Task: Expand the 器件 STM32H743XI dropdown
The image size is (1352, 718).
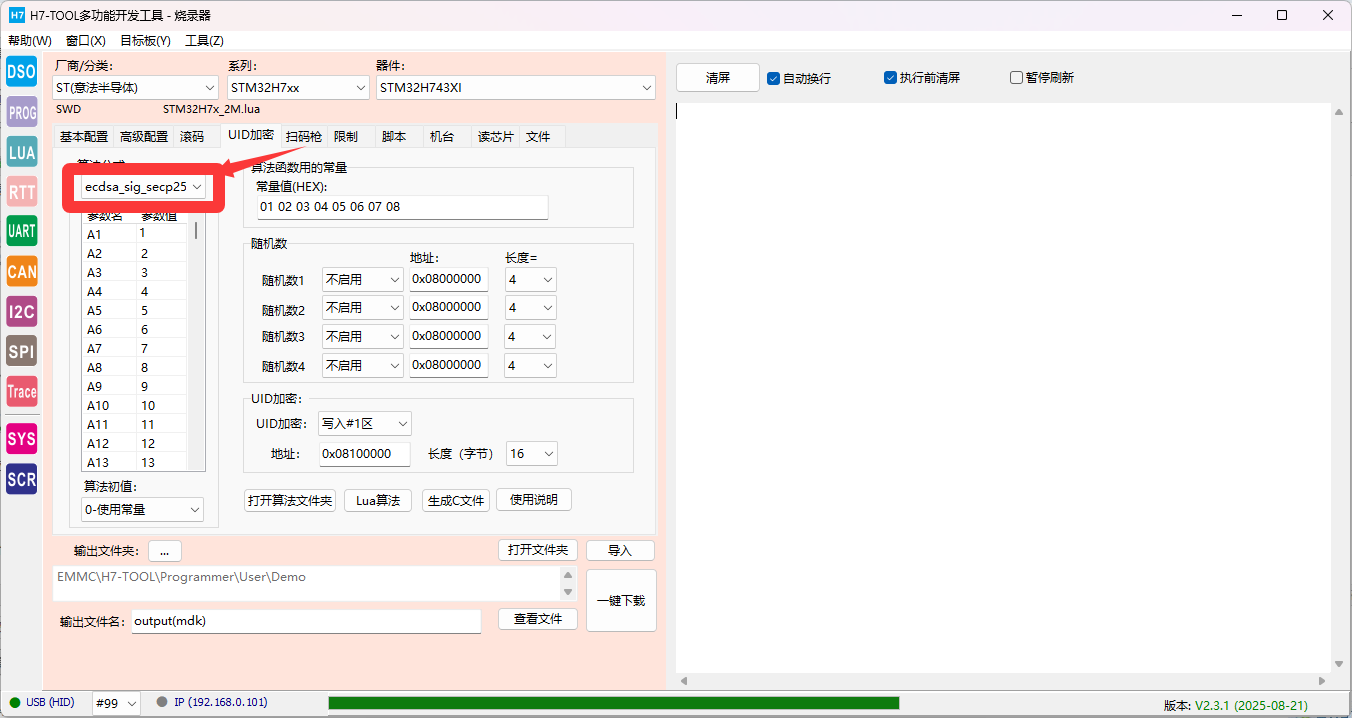Action: pyautogui.click(x=515, y=88)
